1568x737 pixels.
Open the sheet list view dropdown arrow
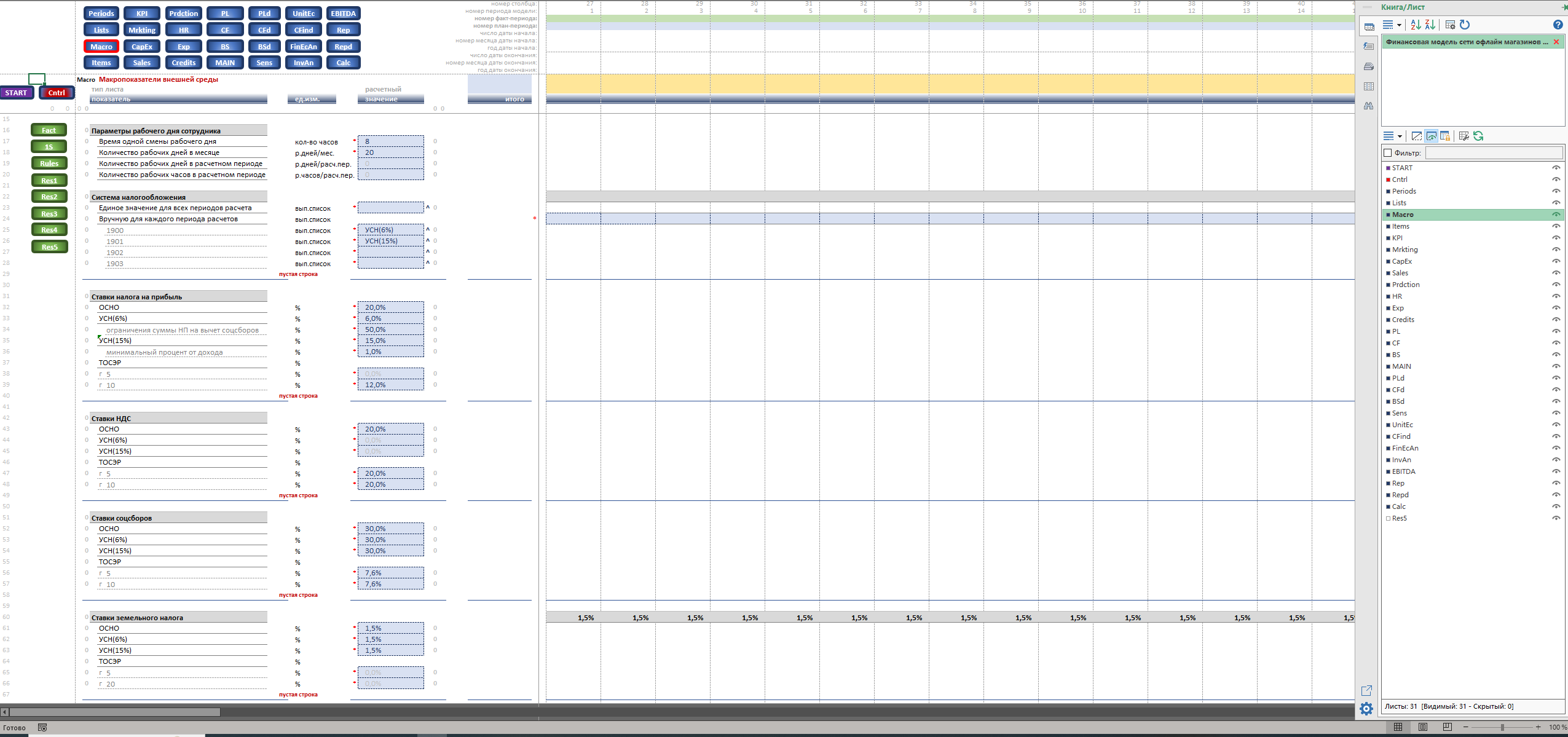coord(1400,136)
